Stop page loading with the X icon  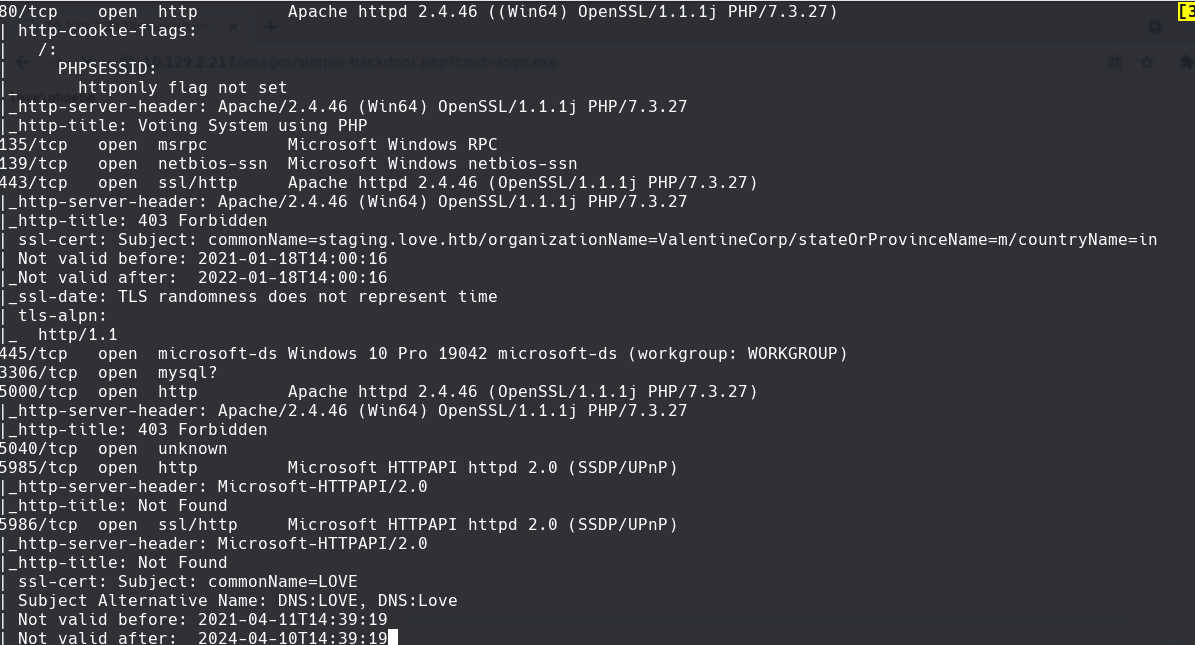(88, 61)
